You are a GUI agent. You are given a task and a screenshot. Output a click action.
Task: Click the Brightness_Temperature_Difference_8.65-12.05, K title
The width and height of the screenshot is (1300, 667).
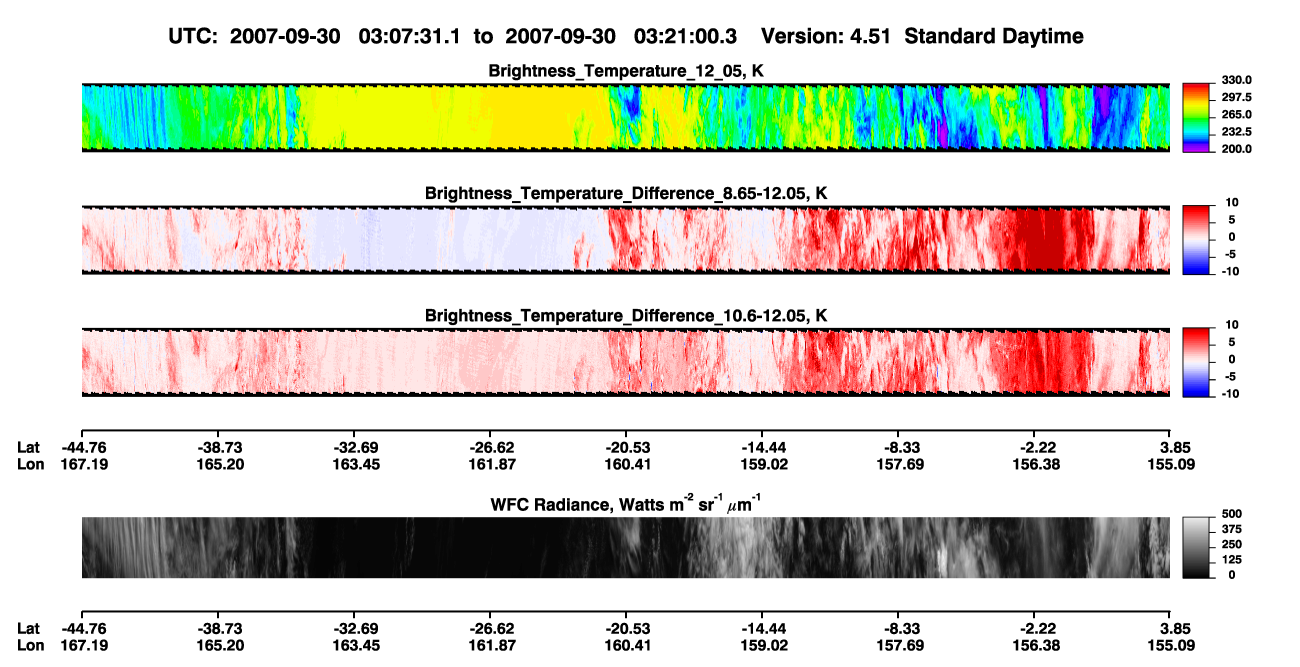point(626,193)
